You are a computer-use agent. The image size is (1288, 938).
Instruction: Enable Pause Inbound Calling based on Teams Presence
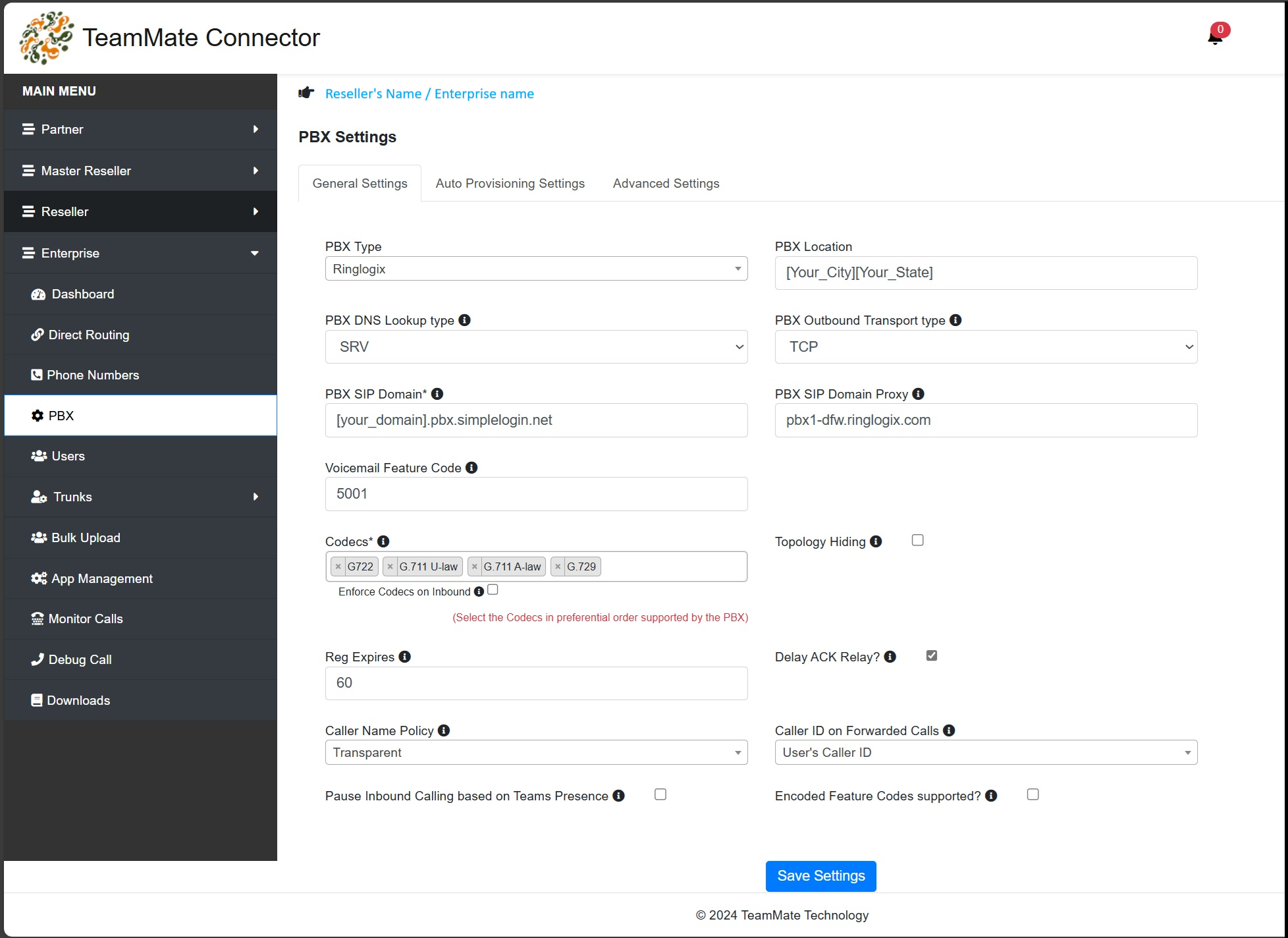[660, 794]
